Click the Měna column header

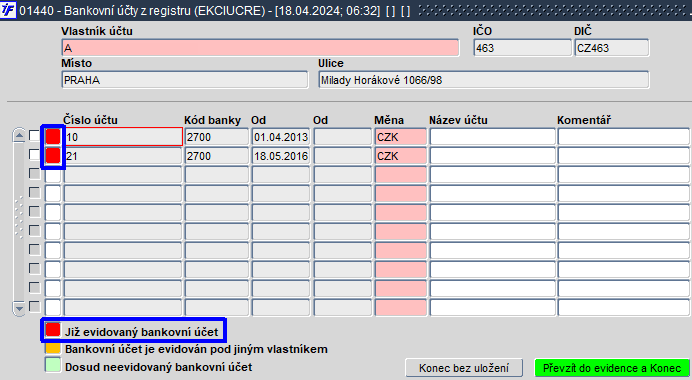pyautogui.click(x=389, y=120)
